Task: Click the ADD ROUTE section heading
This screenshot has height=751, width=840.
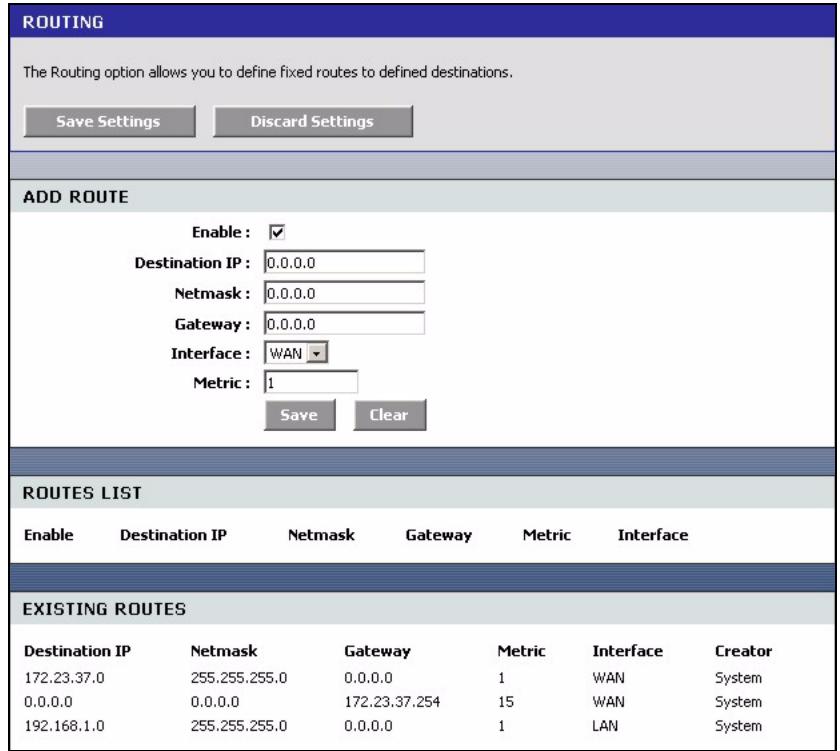Action: (76, 197)
